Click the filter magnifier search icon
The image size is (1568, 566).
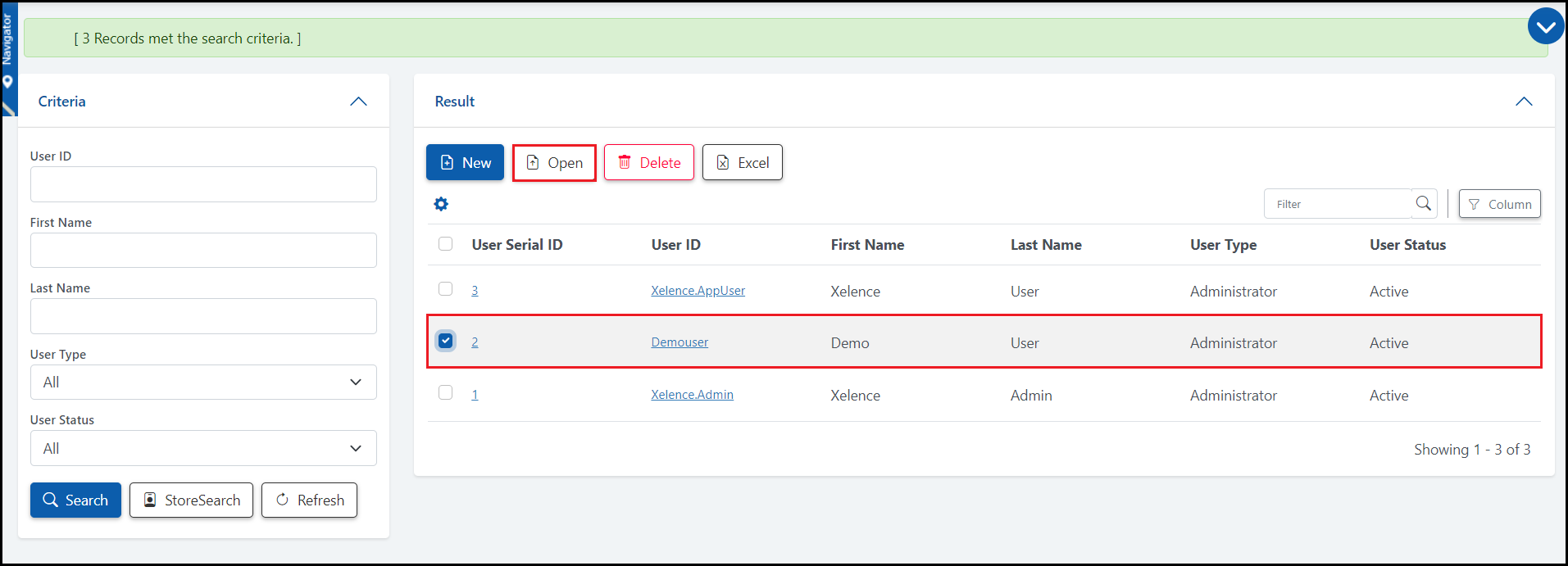click(x=1424, y=203)
